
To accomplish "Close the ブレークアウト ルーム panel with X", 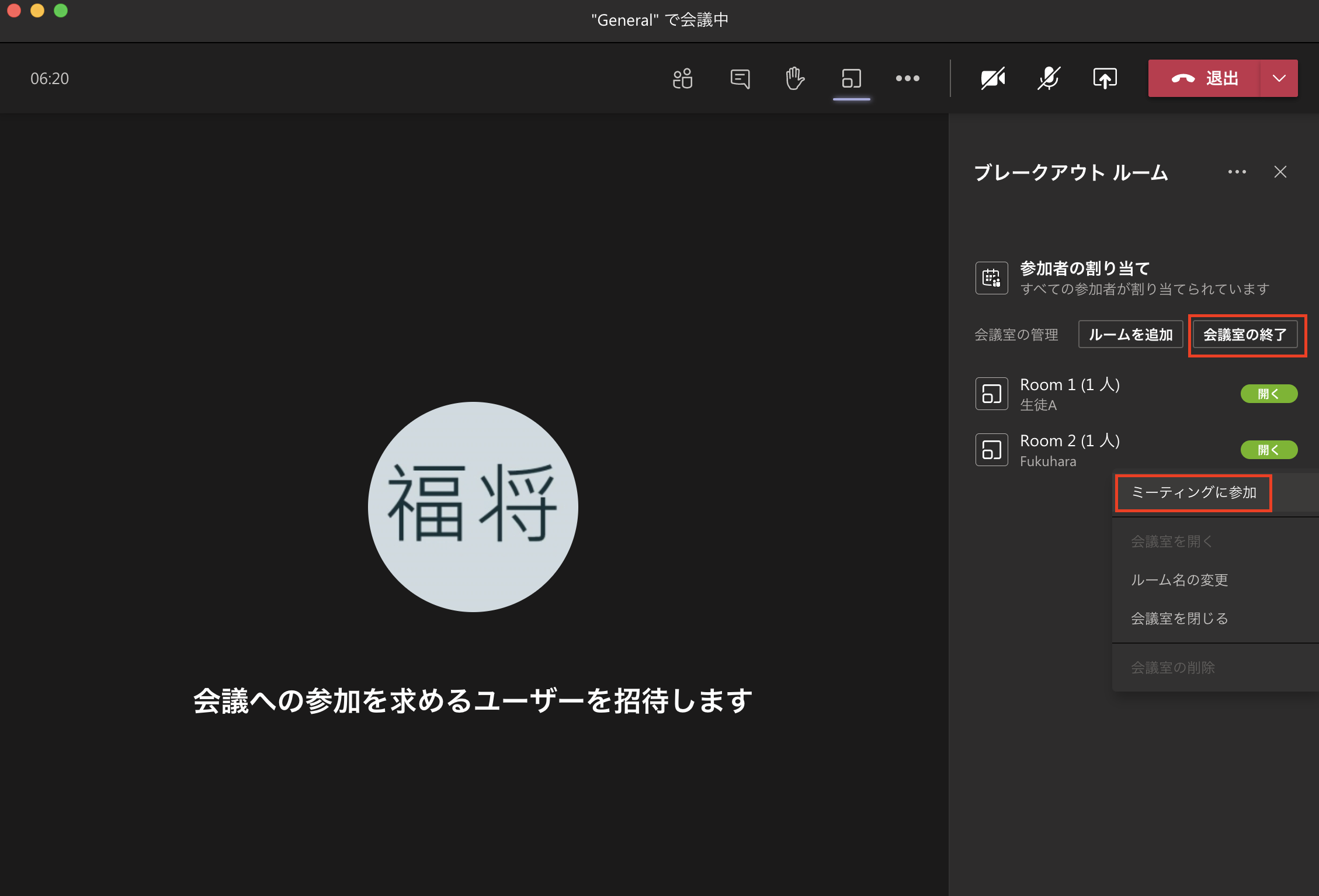I will tap(1280, 172).
